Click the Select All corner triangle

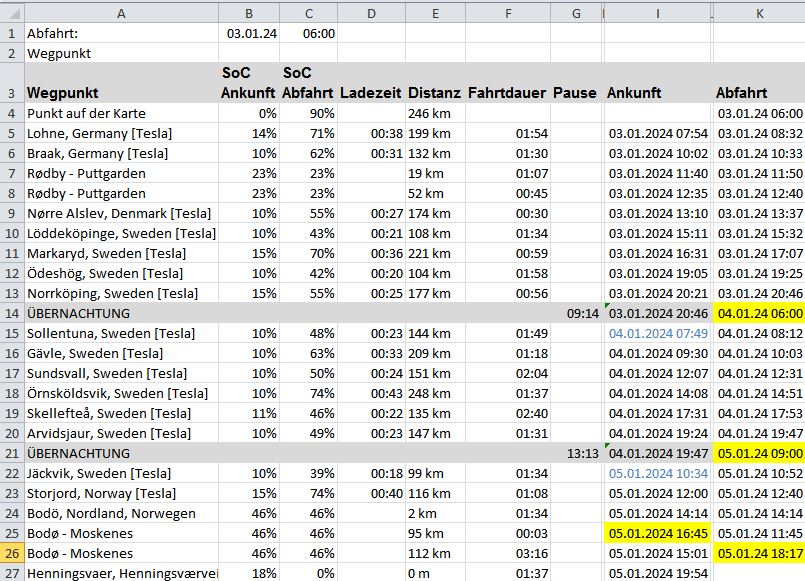pyautogui.click(x=12, y=13)
